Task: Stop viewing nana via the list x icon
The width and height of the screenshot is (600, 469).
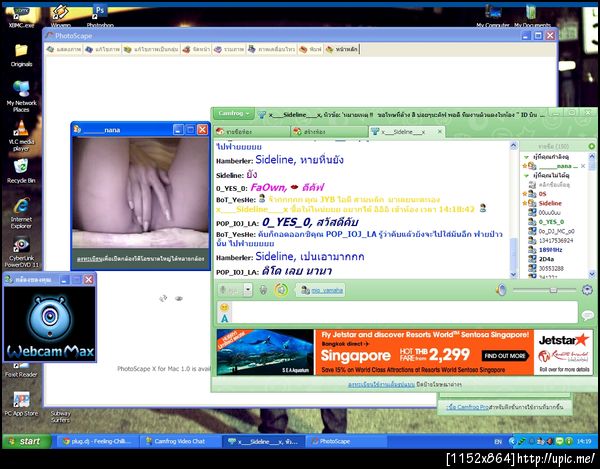Action: coord(583,166)
